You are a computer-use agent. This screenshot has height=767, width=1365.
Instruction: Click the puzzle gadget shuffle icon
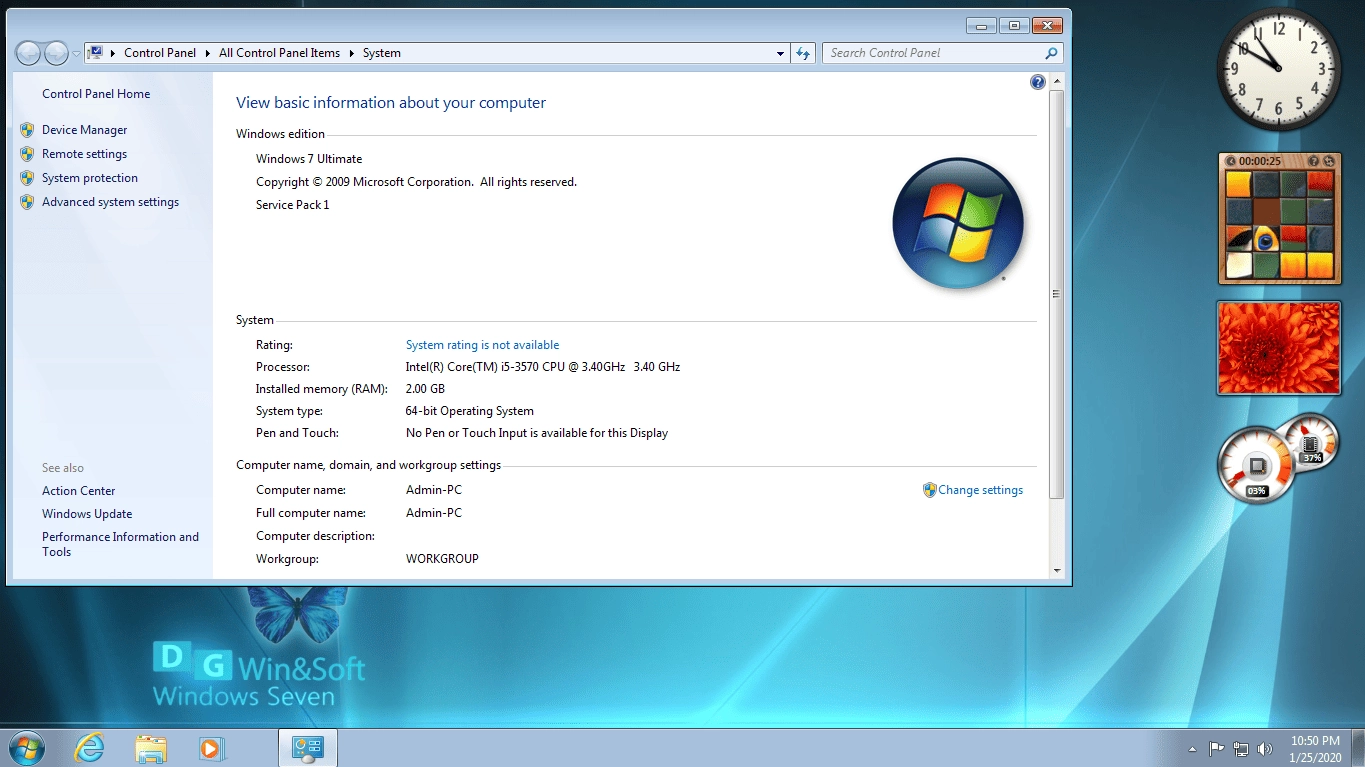click(x=1329, y=161)
